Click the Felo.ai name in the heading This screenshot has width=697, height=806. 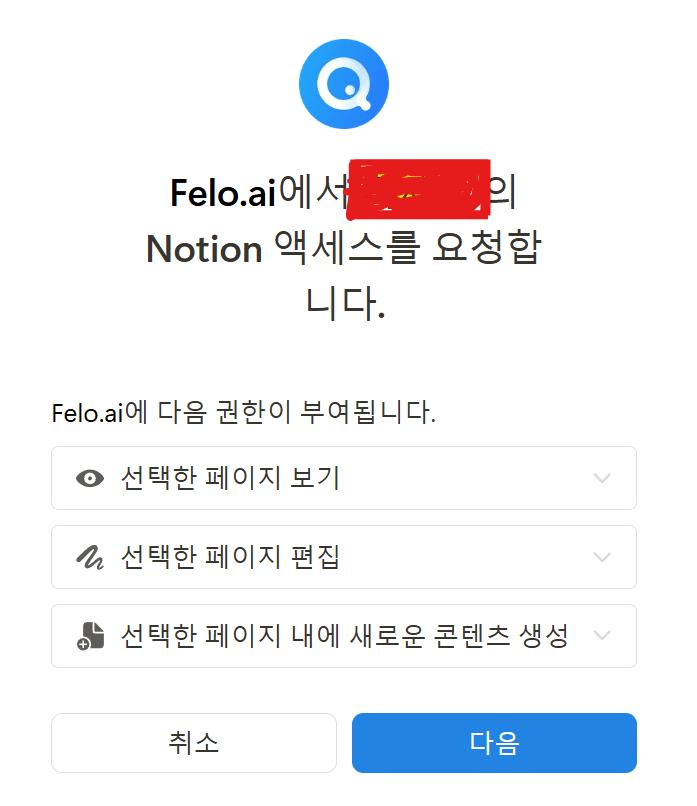221,192
